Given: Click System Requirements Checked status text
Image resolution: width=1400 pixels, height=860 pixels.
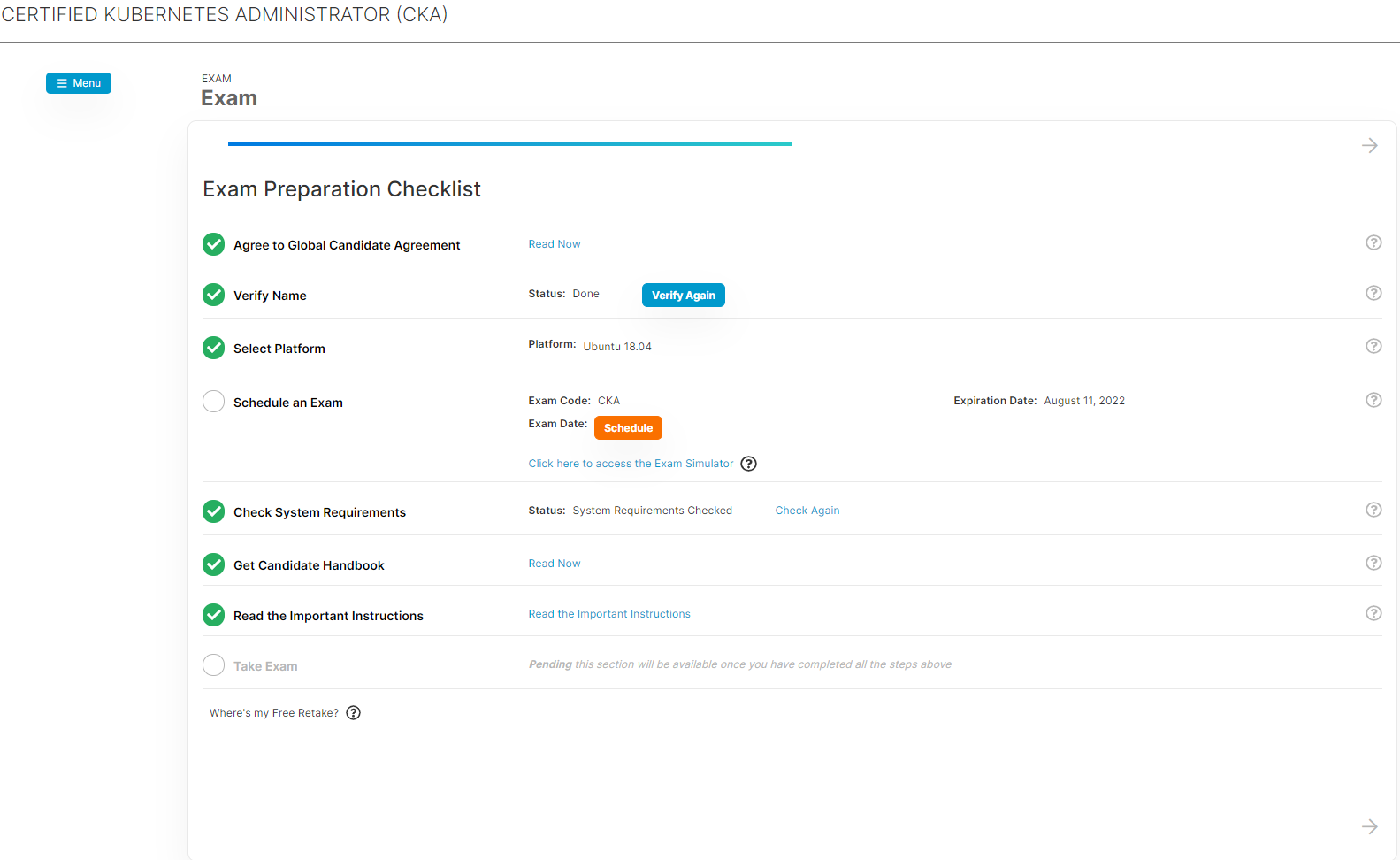Looking at the screenshot, I should pos(653,511).
